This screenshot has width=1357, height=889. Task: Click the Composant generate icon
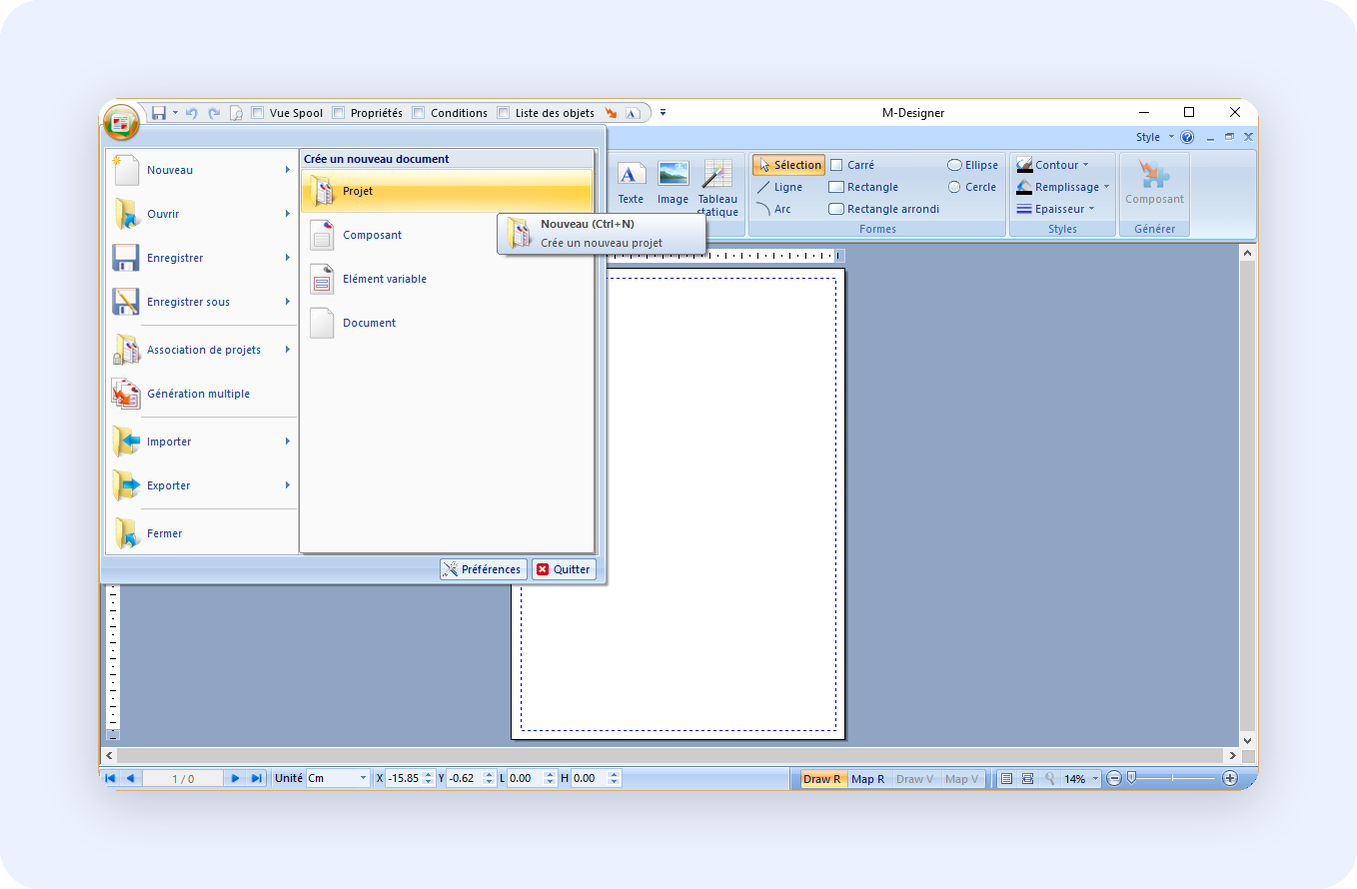[1154, 176]
